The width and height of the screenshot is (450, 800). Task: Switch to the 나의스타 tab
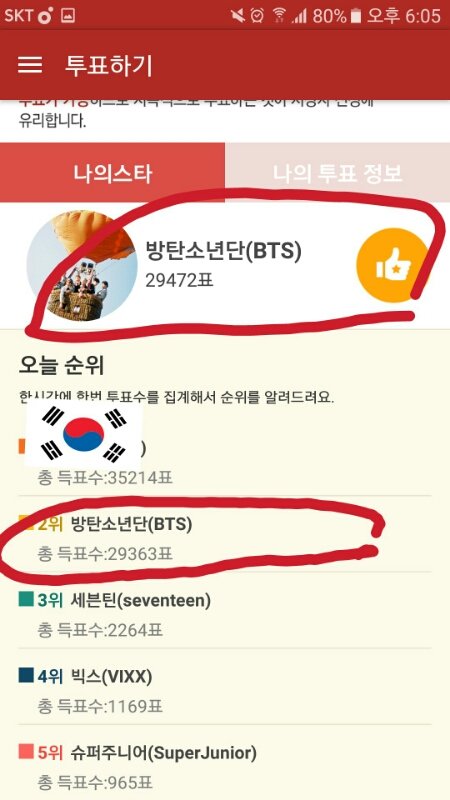112,173
